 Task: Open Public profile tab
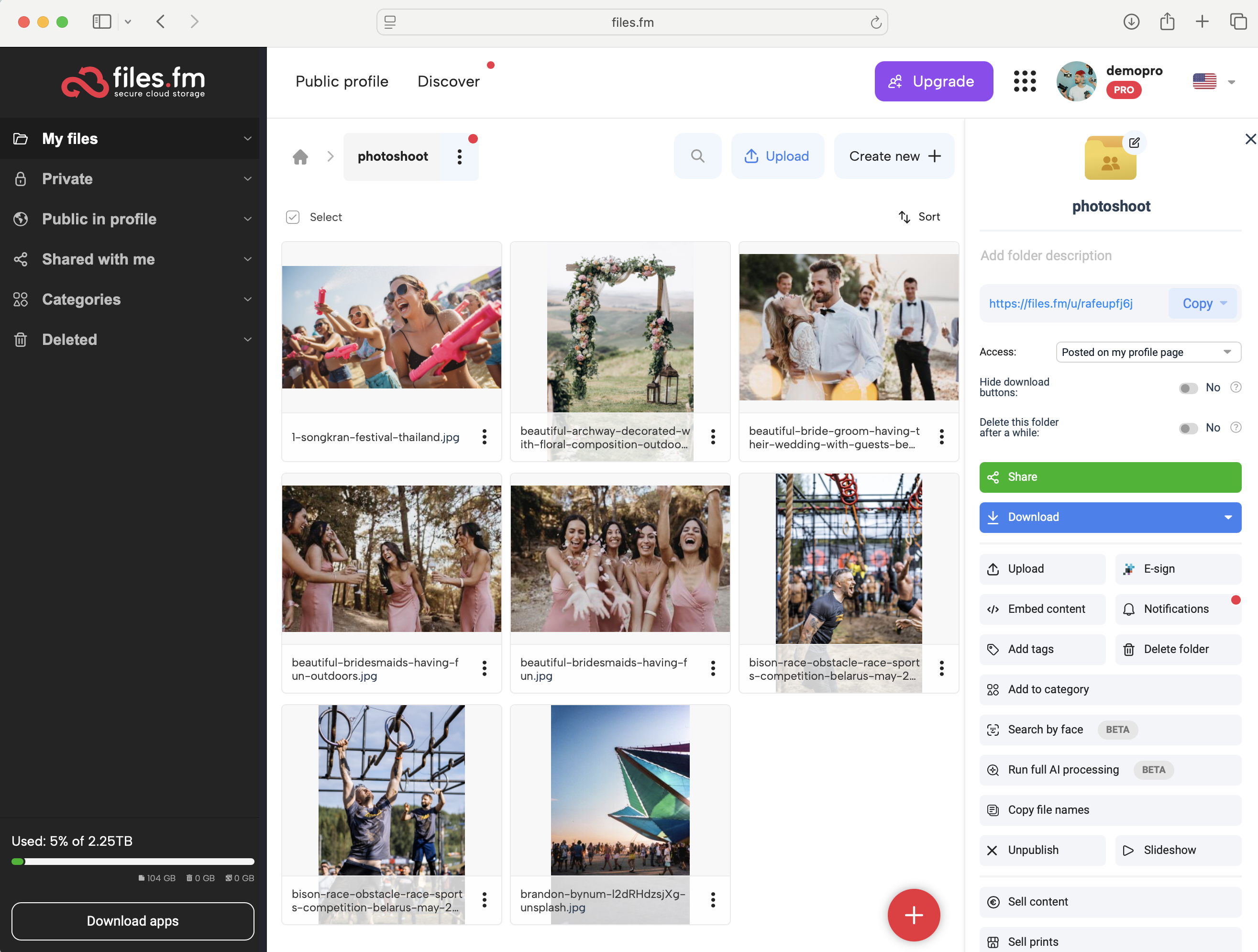click(342, 81)
